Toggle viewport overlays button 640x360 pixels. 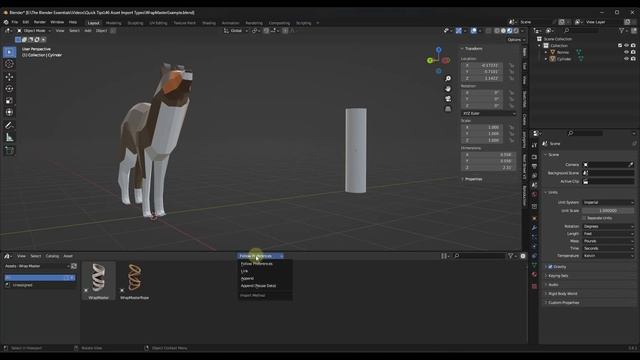click(473, 31)
